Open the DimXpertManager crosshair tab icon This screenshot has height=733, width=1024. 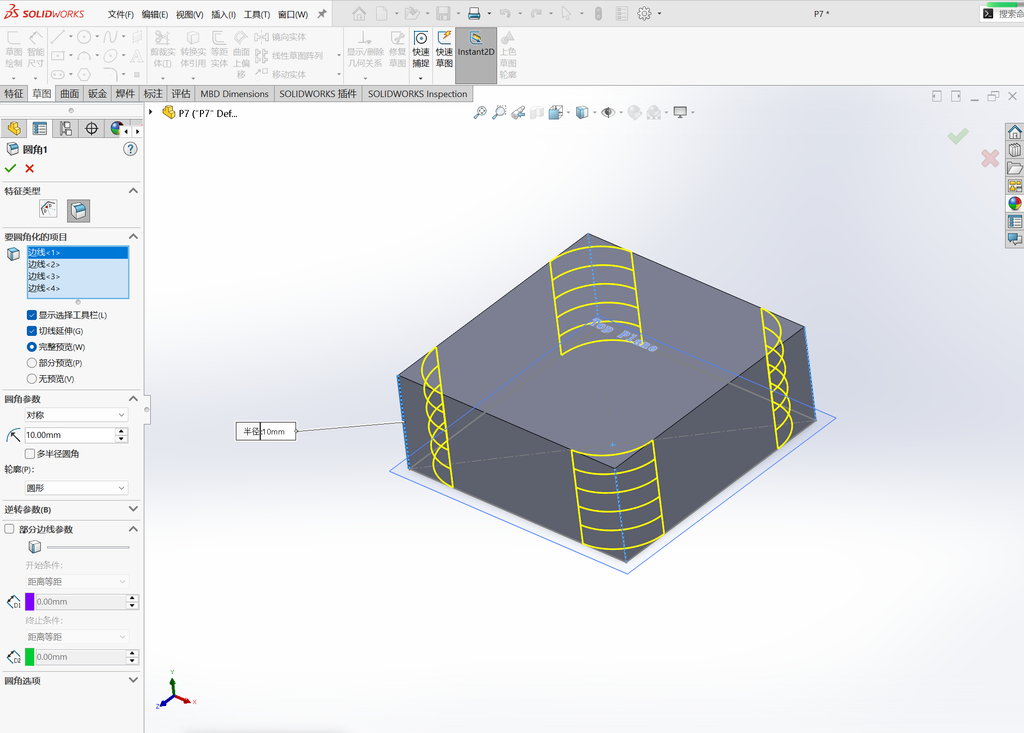click(91, 129)
